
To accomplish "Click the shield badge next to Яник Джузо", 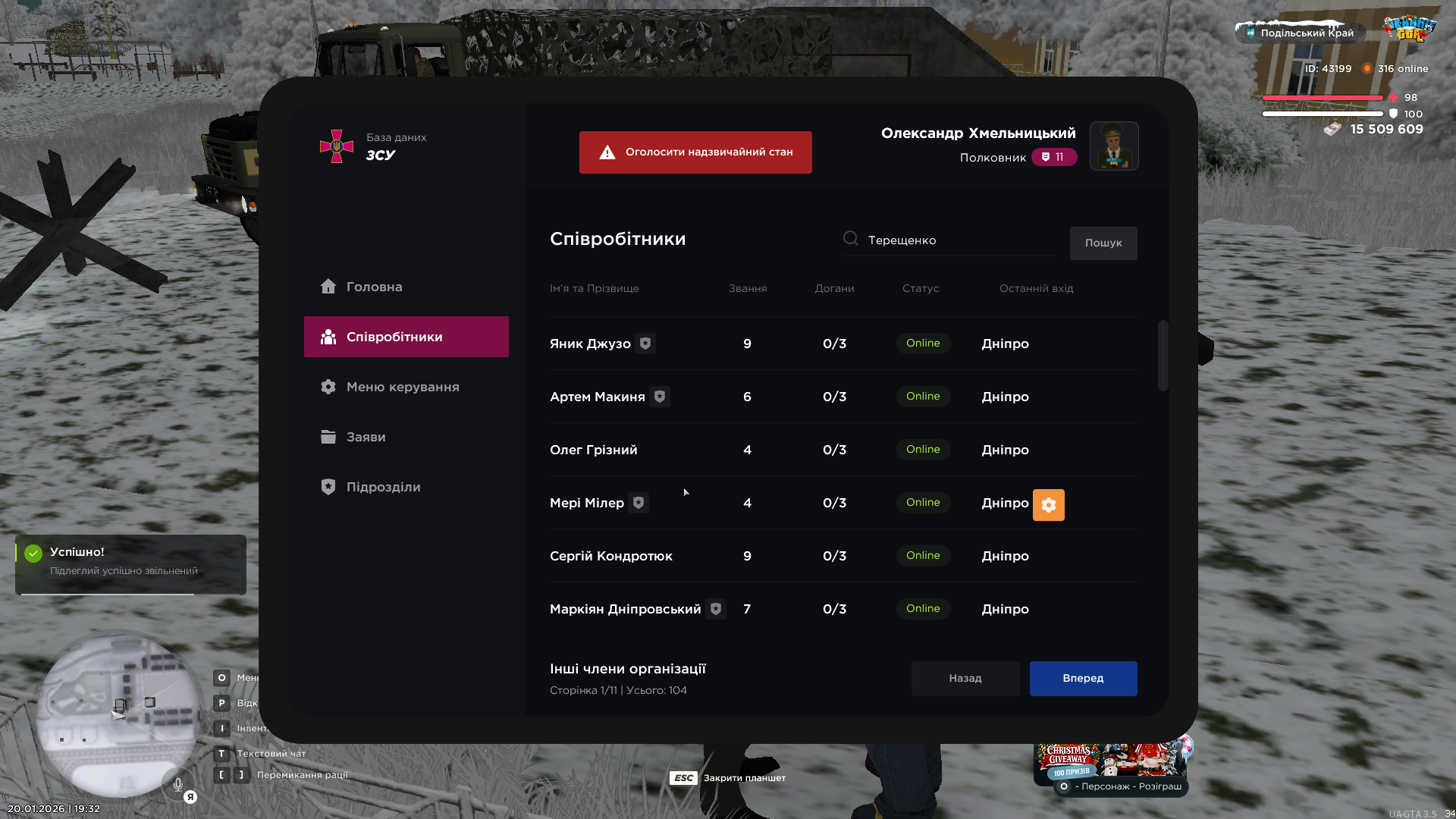I will click(x=645, y=344).
